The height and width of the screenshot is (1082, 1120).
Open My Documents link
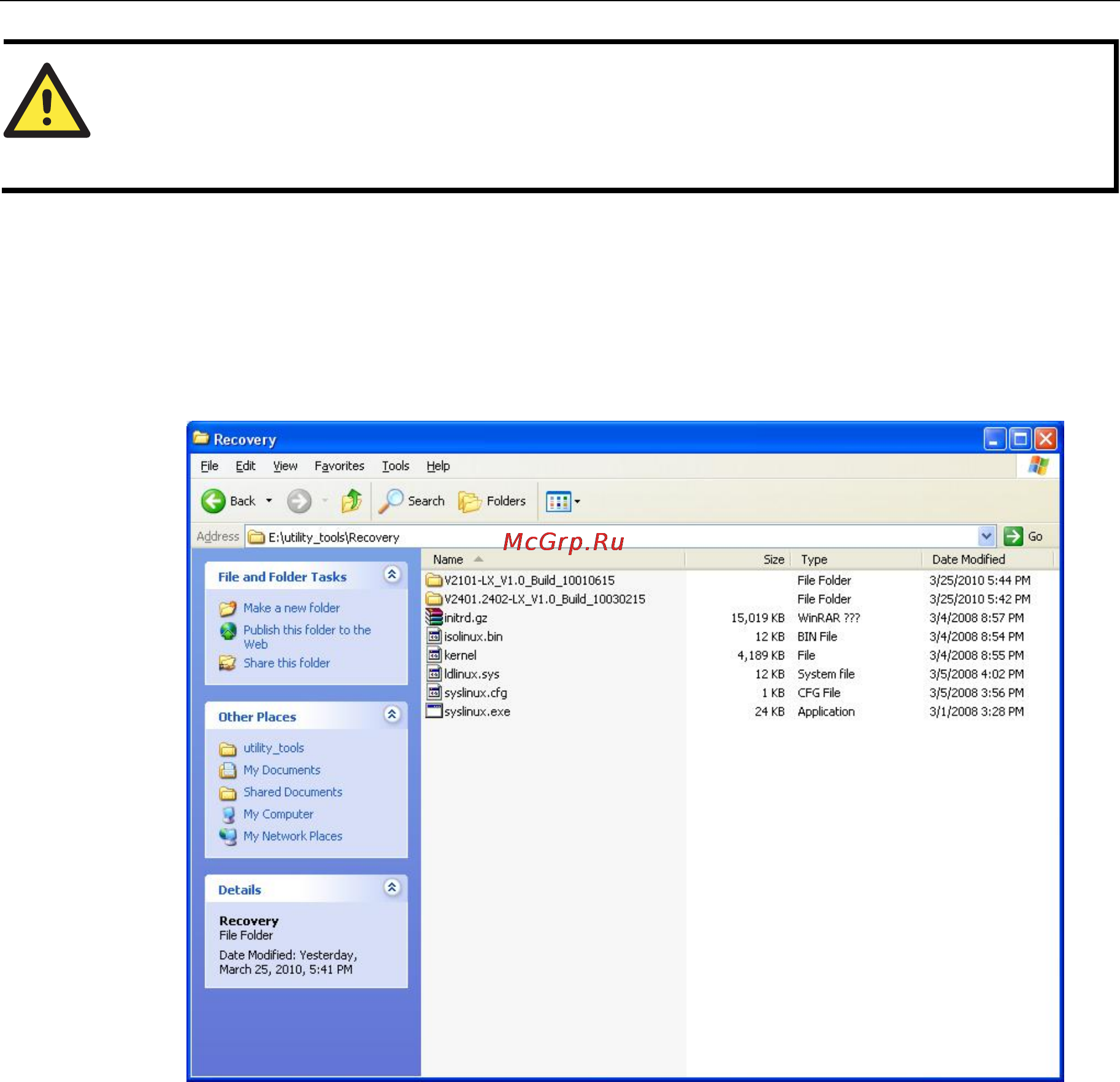point(282,770)
